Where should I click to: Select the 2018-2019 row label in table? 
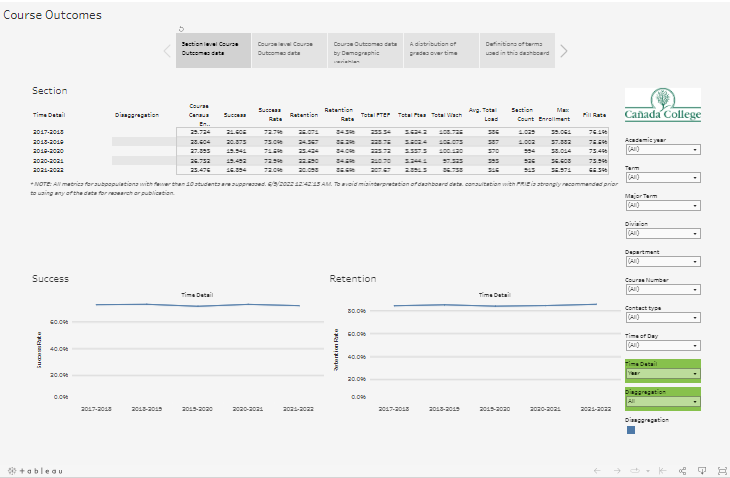[48, 142]
